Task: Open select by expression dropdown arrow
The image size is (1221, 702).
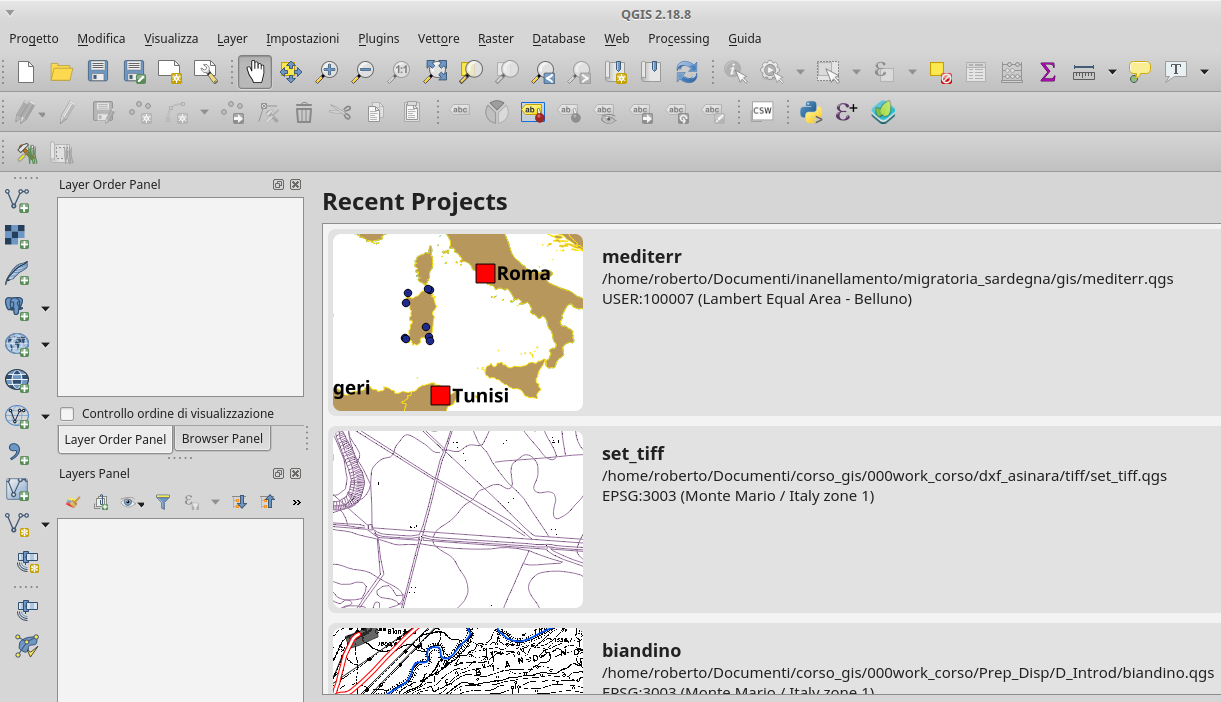Action: [912, 71]
